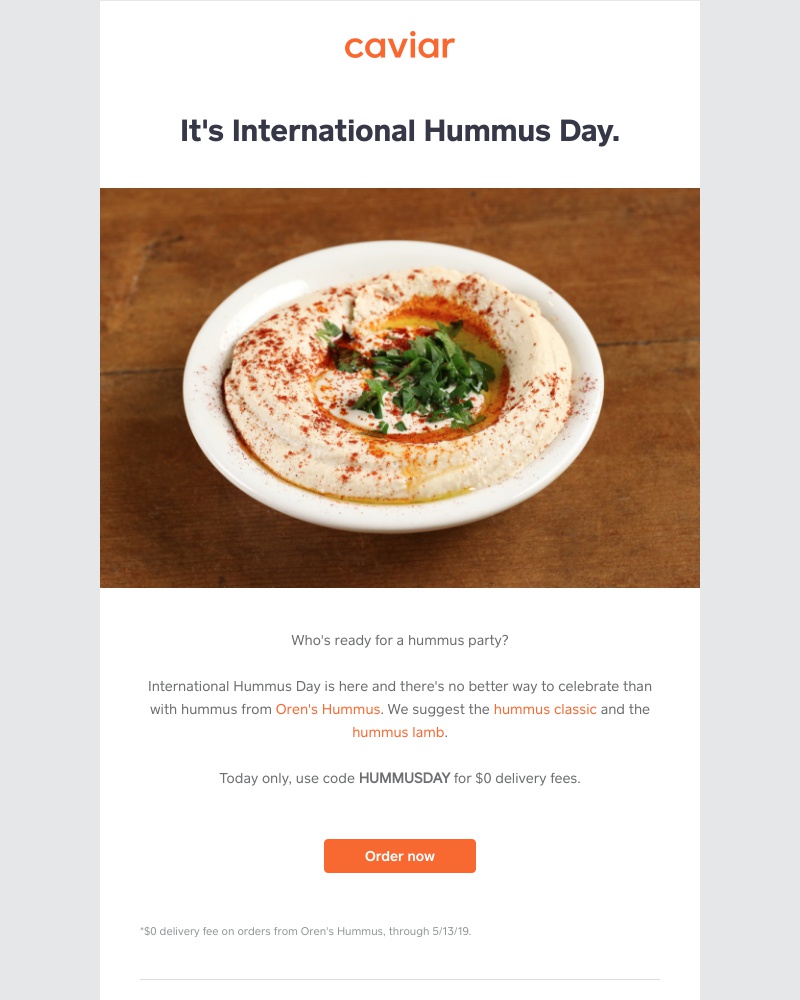Viewport: 800px width, 1000px height.
Task: Select the International Hummus Day headline
Action: pos(399,128)
